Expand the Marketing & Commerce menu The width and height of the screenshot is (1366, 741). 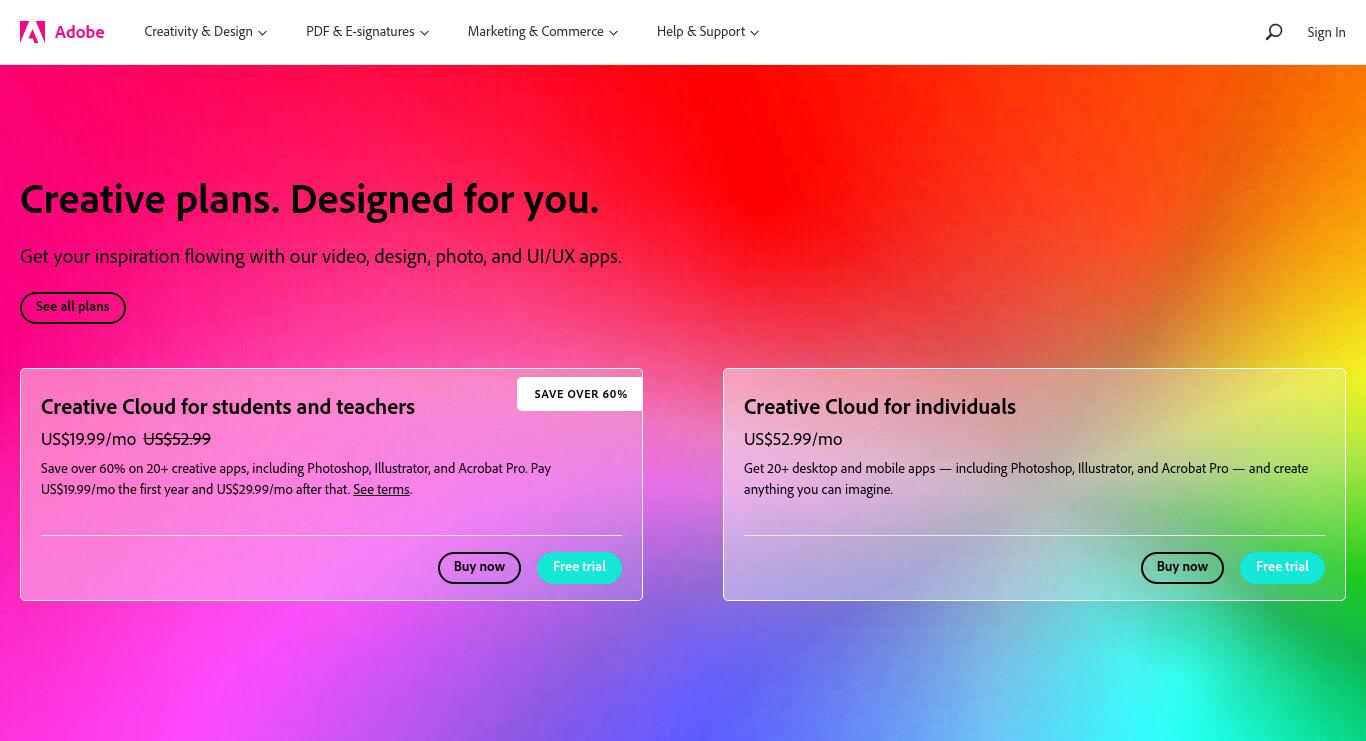click(543, 32)
